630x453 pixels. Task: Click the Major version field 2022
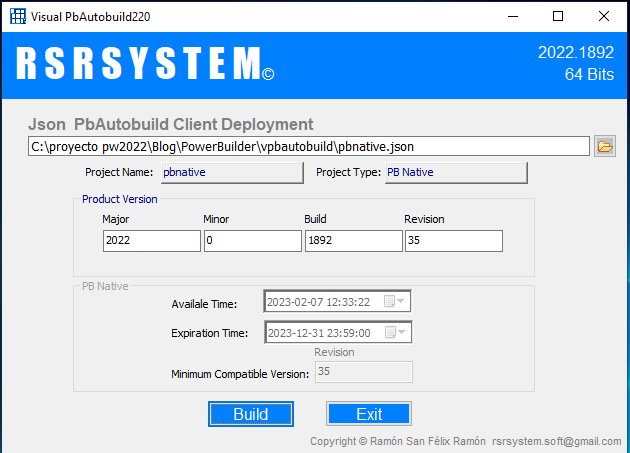(151, 241)
